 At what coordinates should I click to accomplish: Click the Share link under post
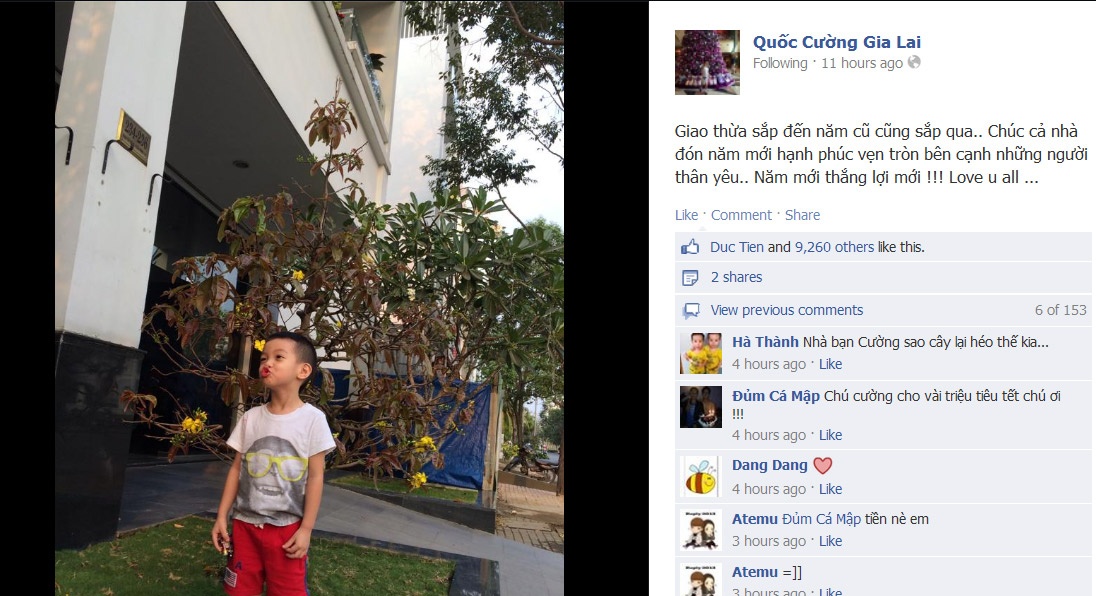click(802, 215)
